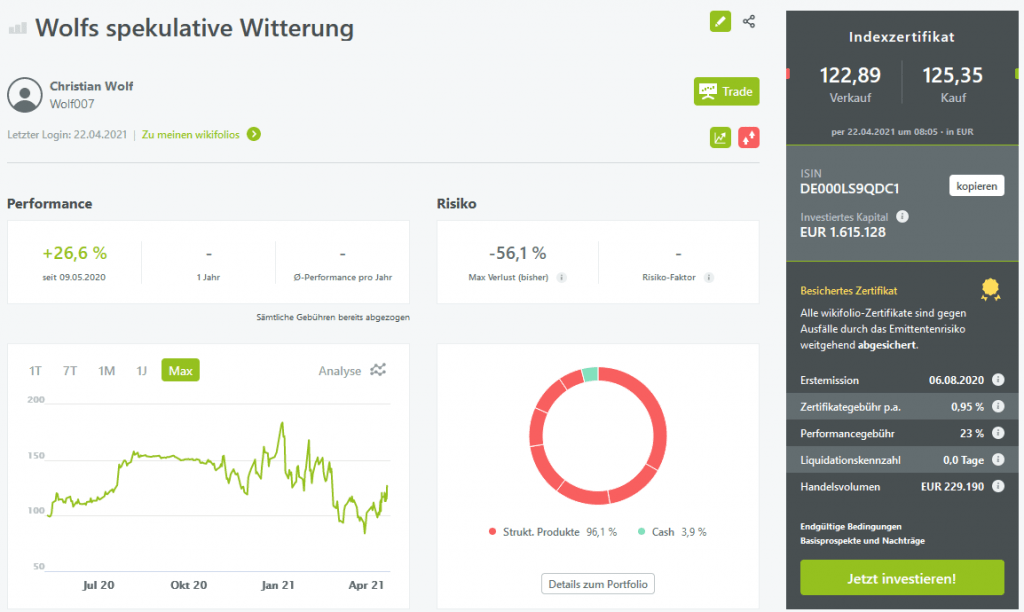Open Details zum Portfolio
This screenshot has width=1024, height=612.
pos(597,583)
